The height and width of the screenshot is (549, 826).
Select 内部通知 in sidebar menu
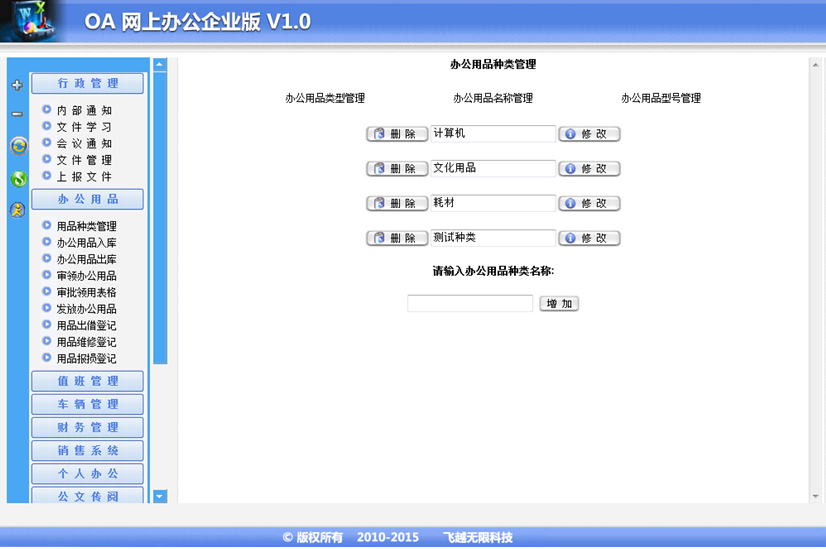pyautogui.click(x=84, y=111)
